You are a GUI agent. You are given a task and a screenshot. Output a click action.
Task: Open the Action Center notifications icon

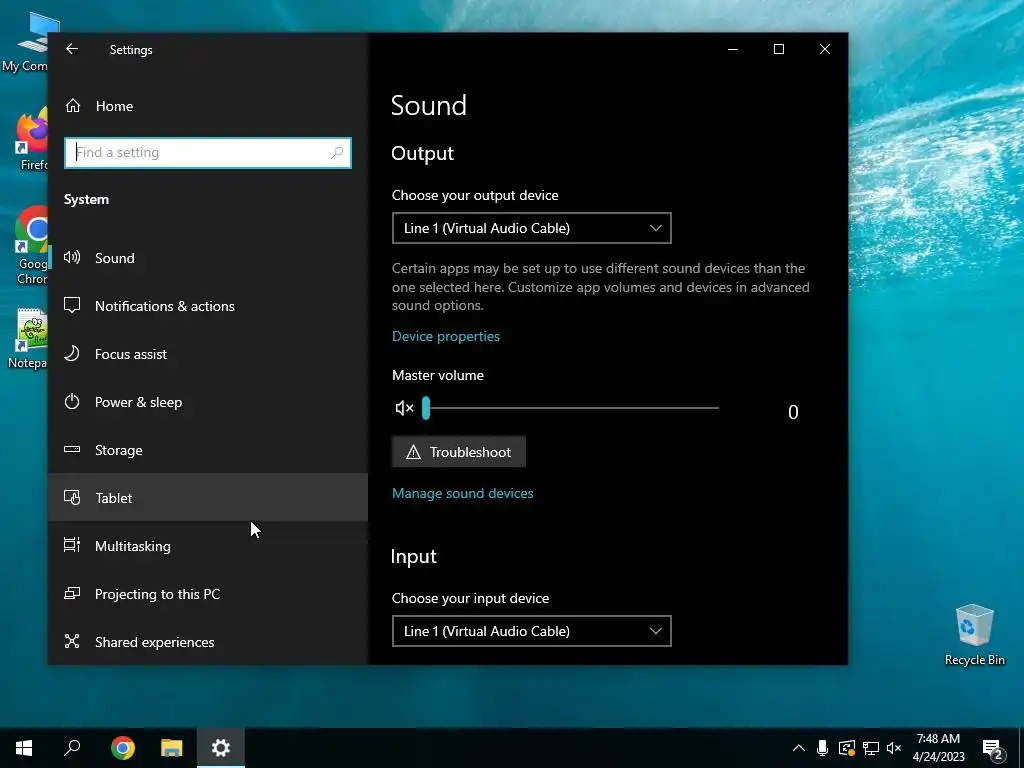tap(993, 748)
